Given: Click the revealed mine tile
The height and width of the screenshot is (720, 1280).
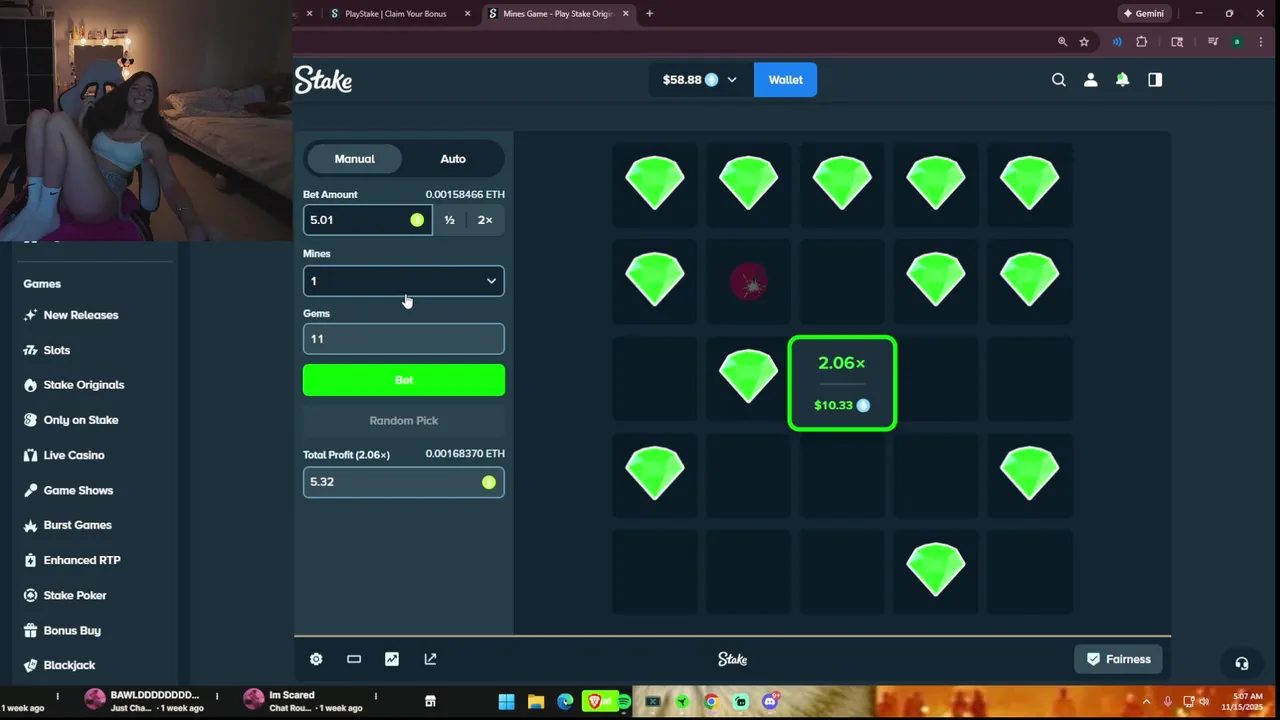Looking at the screenshot, I should point(749,283).
